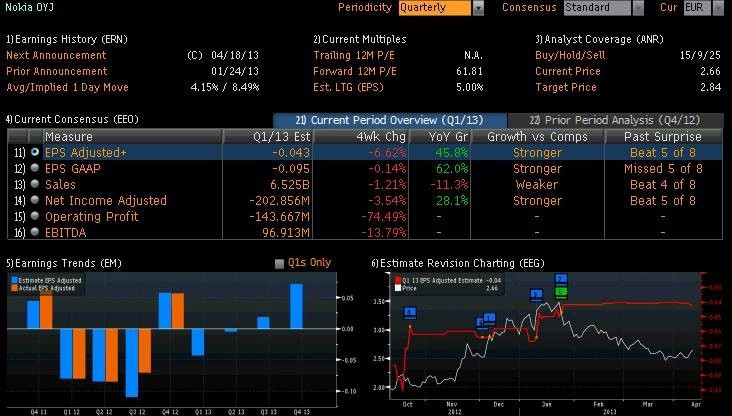Screen dimensions: 732x416
Task: Click the EBITDA measure name
Action: [66, 233]
